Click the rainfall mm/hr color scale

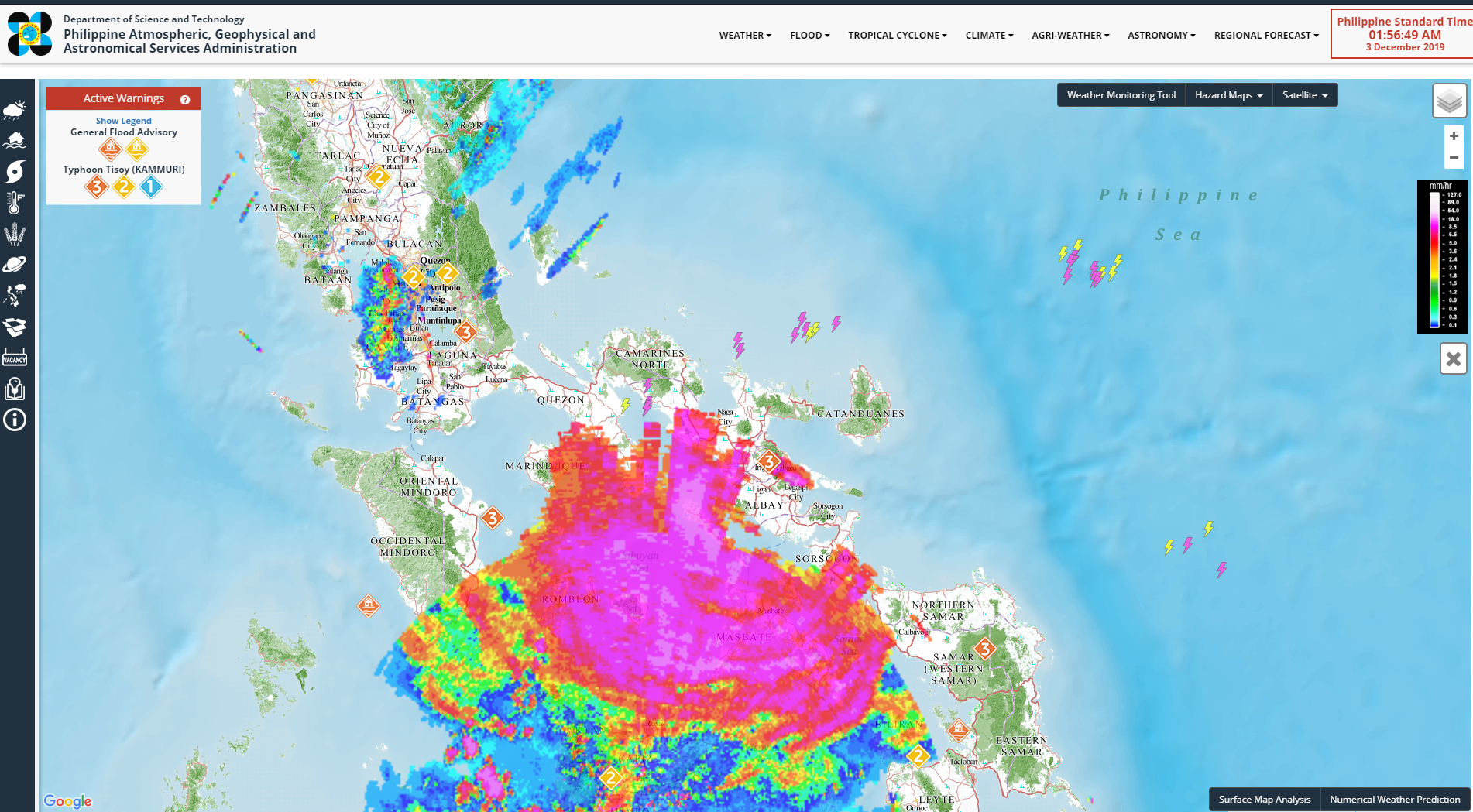[1444, 257]
